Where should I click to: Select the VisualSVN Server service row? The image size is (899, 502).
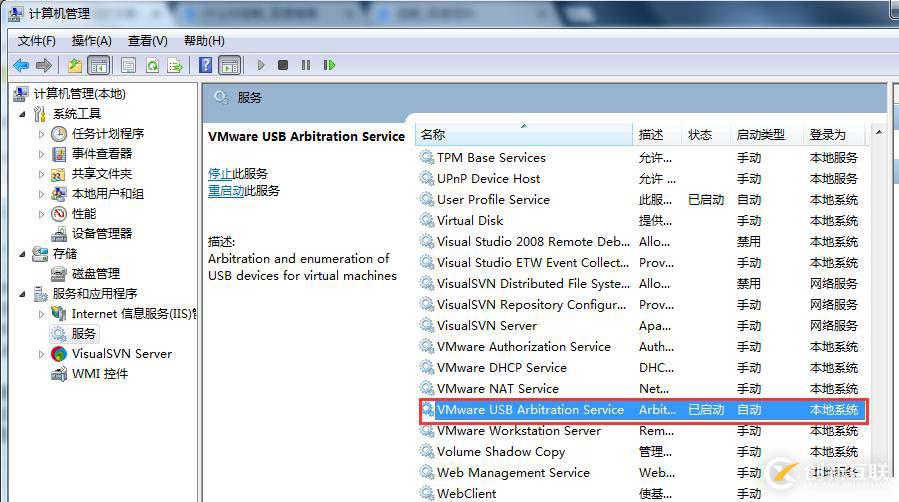coord(642,326)
